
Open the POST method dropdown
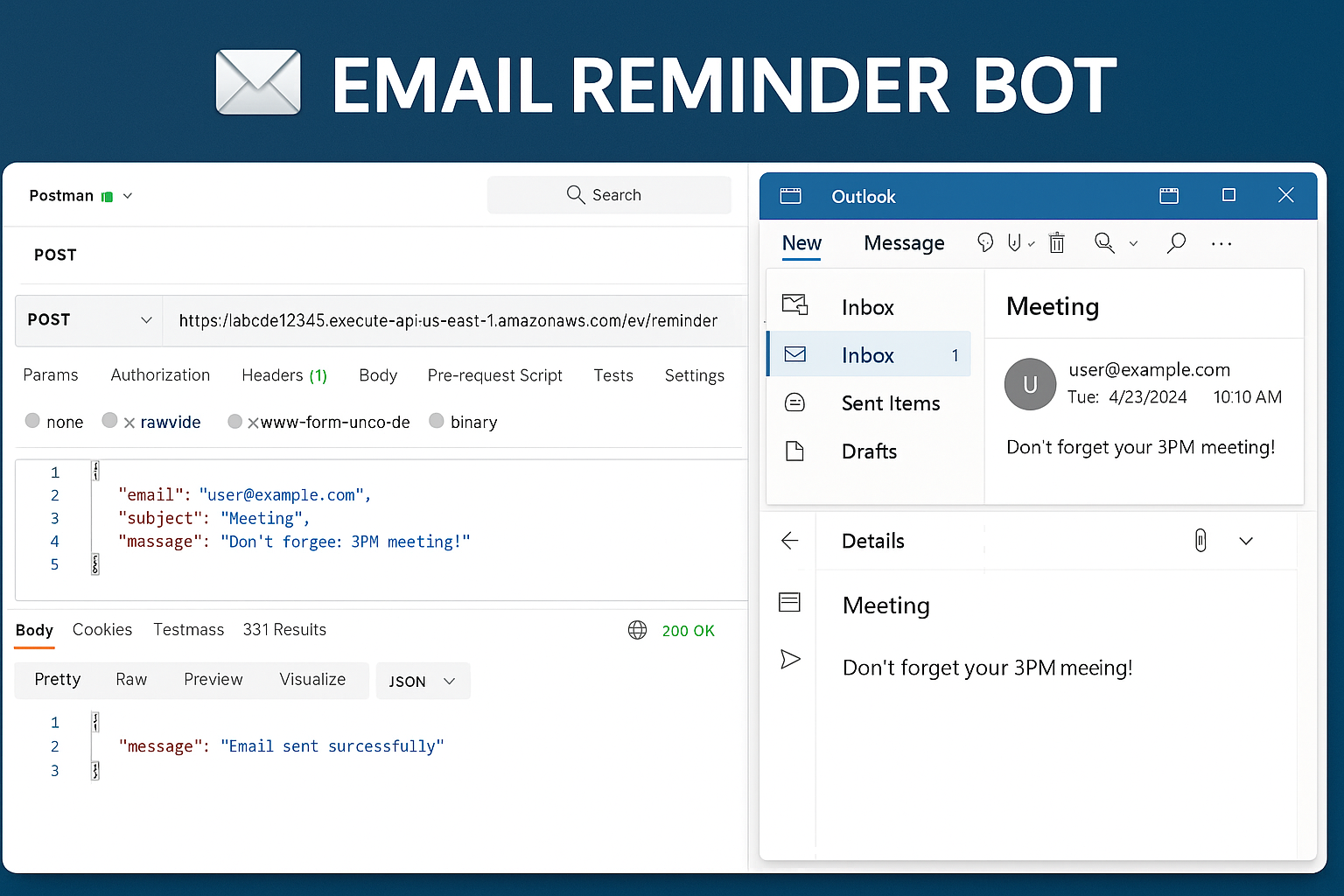pos(88,320)
